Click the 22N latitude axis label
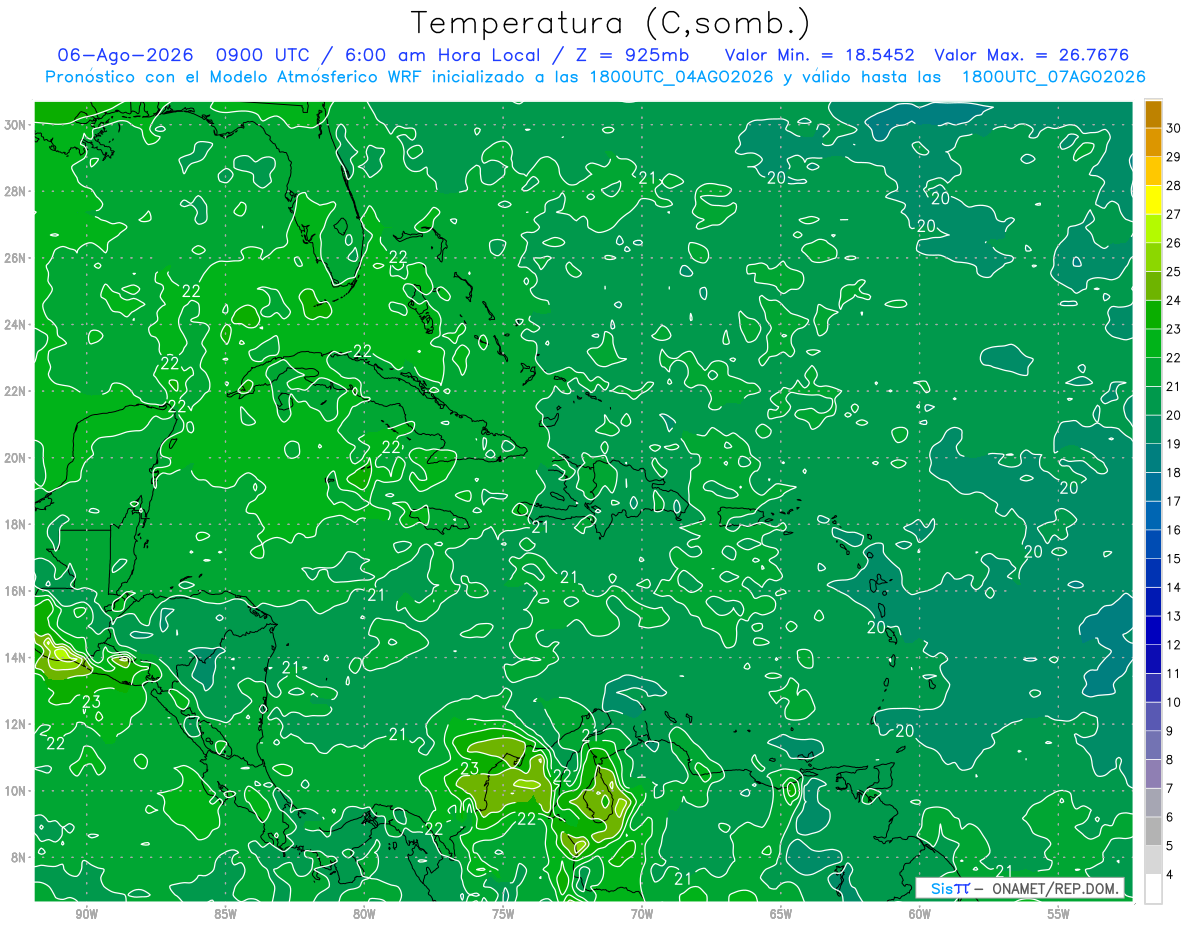 point(15,391)
